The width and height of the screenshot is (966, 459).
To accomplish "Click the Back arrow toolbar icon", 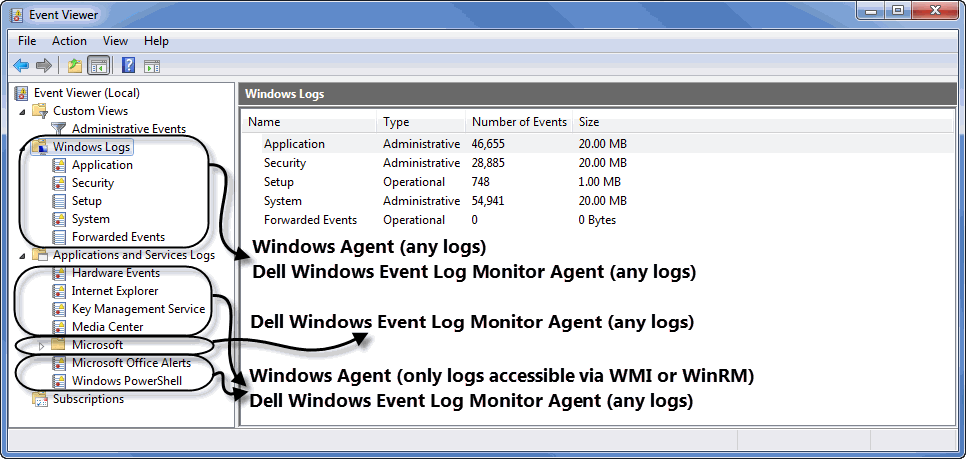I will pos(21,66).
